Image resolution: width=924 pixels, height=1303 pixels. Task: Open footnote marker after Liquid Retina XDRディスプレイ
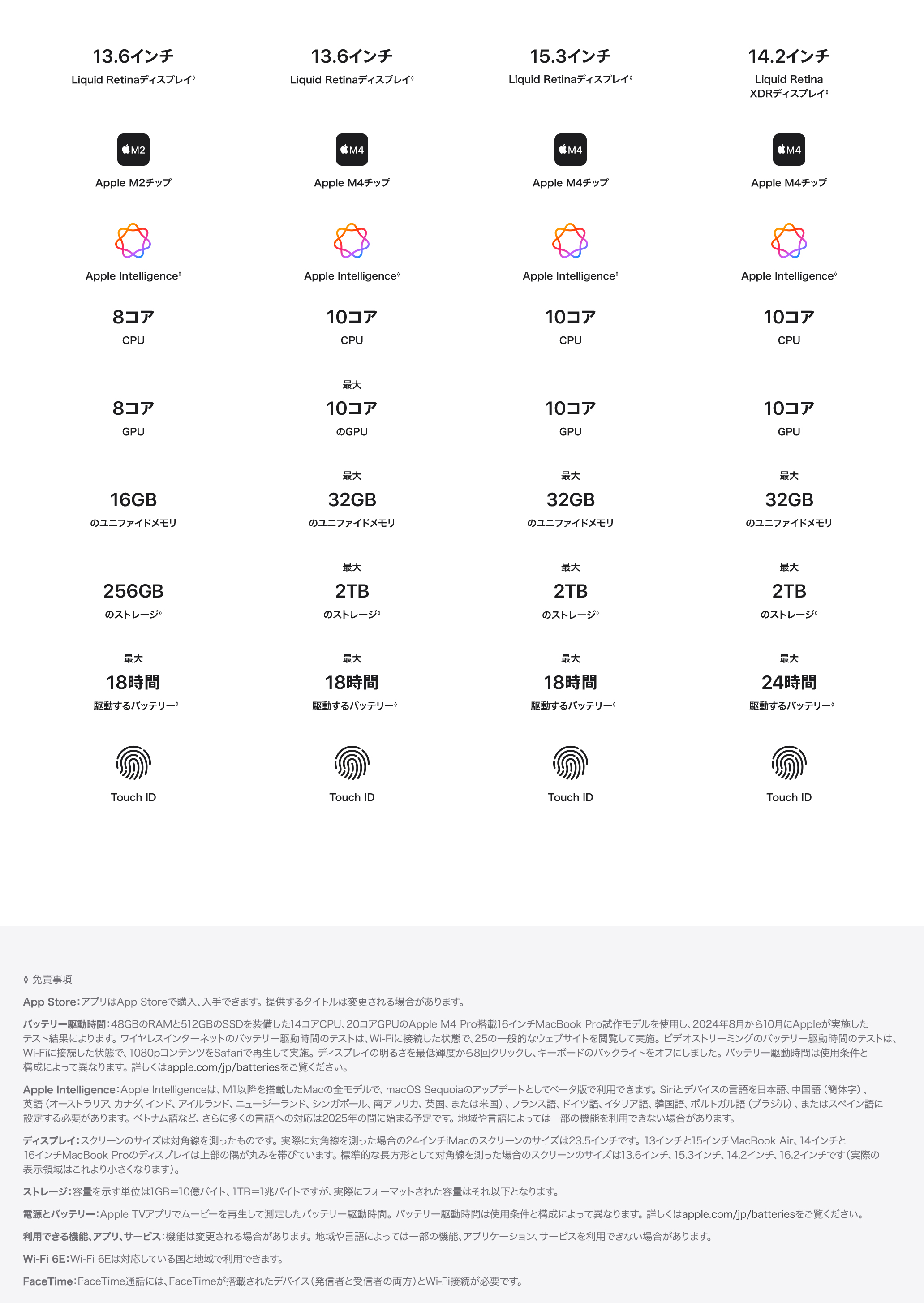coord(827,92)
